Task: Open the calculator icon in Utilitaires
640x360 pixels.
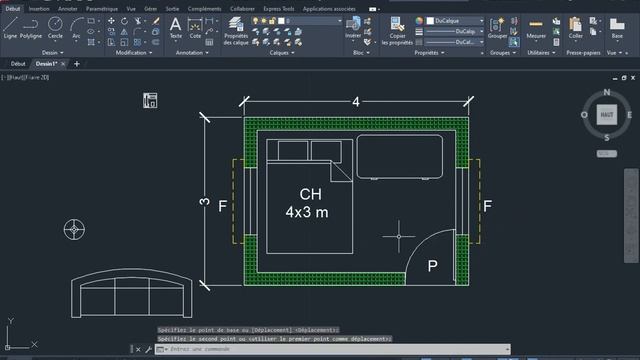Action: (556, 42)
